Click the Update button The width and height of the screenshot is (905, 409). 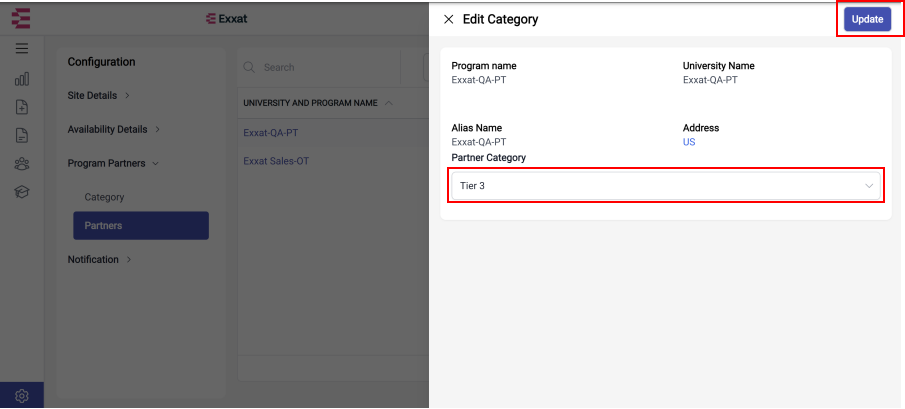coord(867,19)
